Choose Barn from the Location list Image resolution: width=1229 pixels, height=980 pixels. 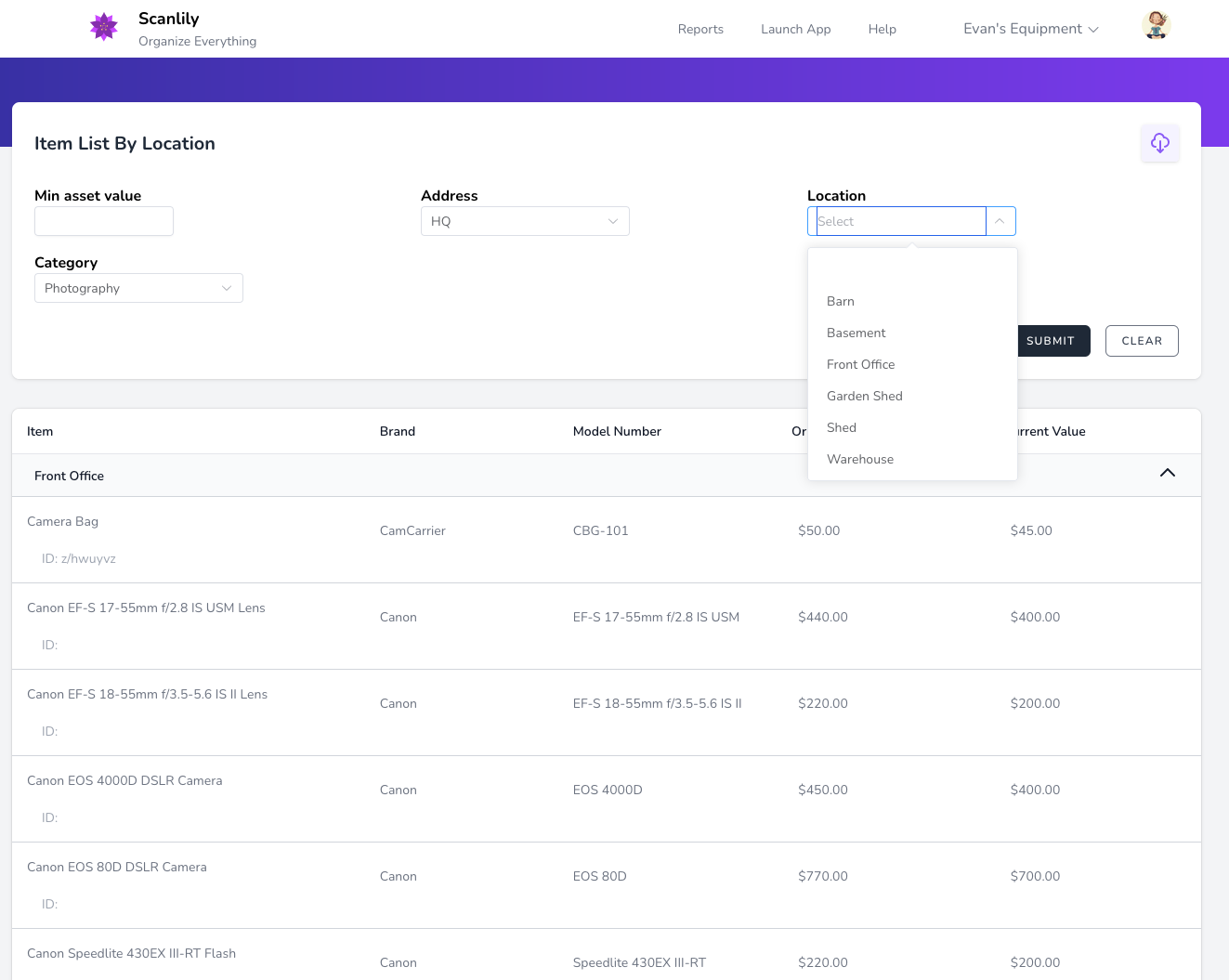click(x=841, y=301)
